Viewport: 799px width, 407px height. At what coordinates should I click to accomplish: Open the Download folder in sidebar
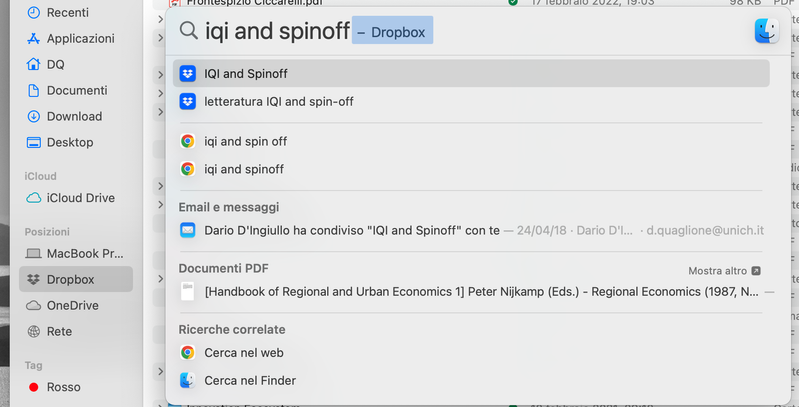click(74, 116)
